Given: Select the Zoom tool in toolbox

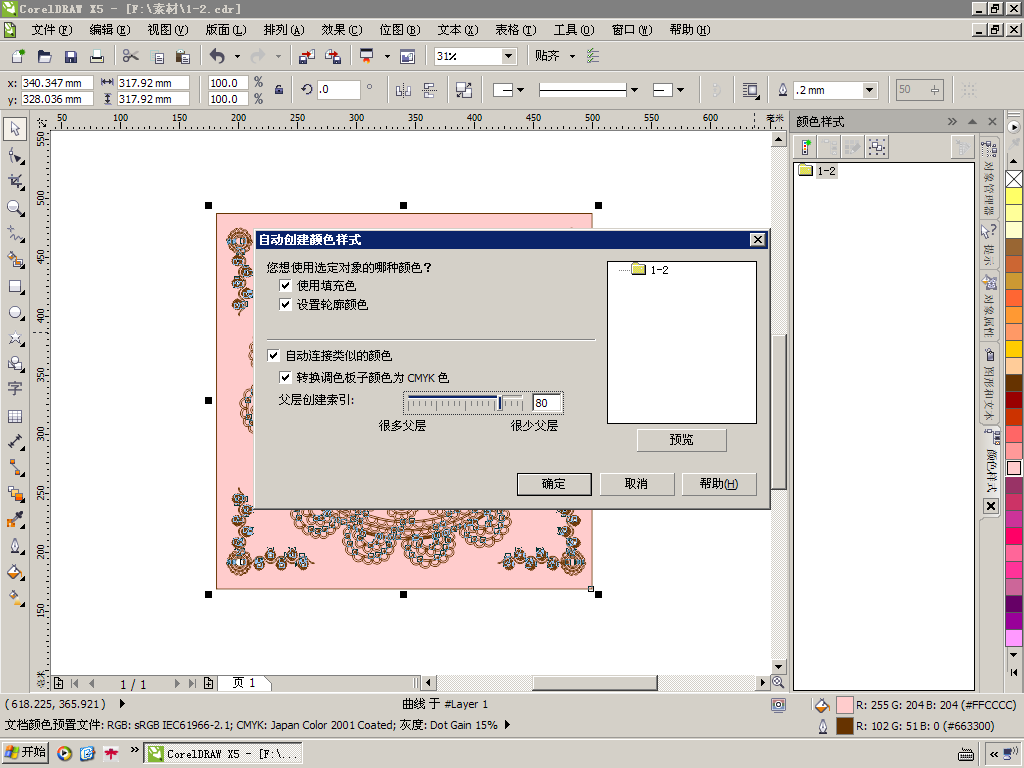Looking at the screenshot, I should click(x=15, y=208).
